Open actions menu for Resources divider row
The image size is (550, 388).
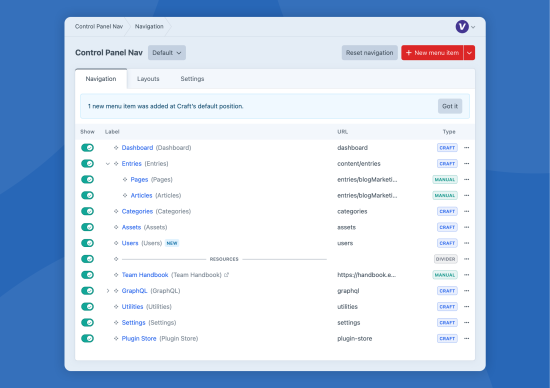tap(467, 259)
